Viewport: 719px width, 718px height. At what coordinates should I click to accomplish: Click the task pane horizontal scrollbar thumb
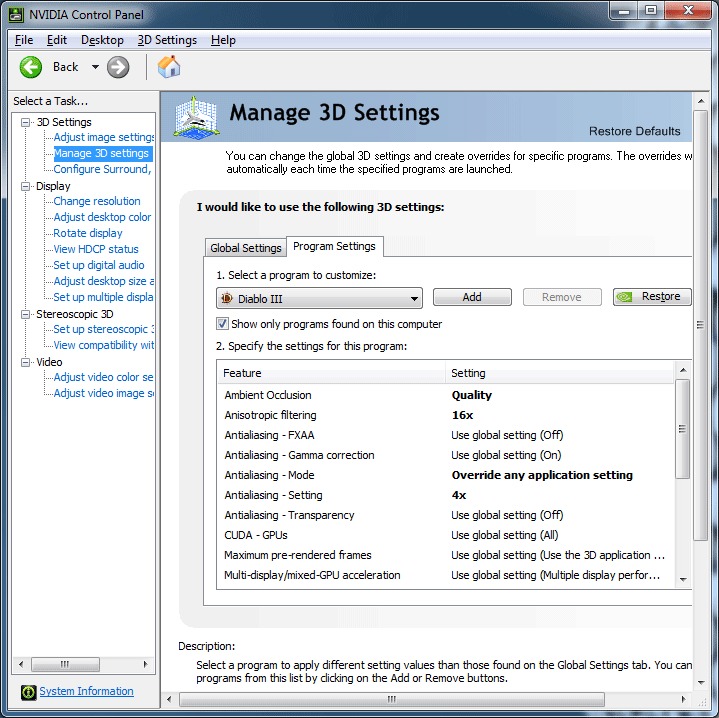(x=65, y=664)
